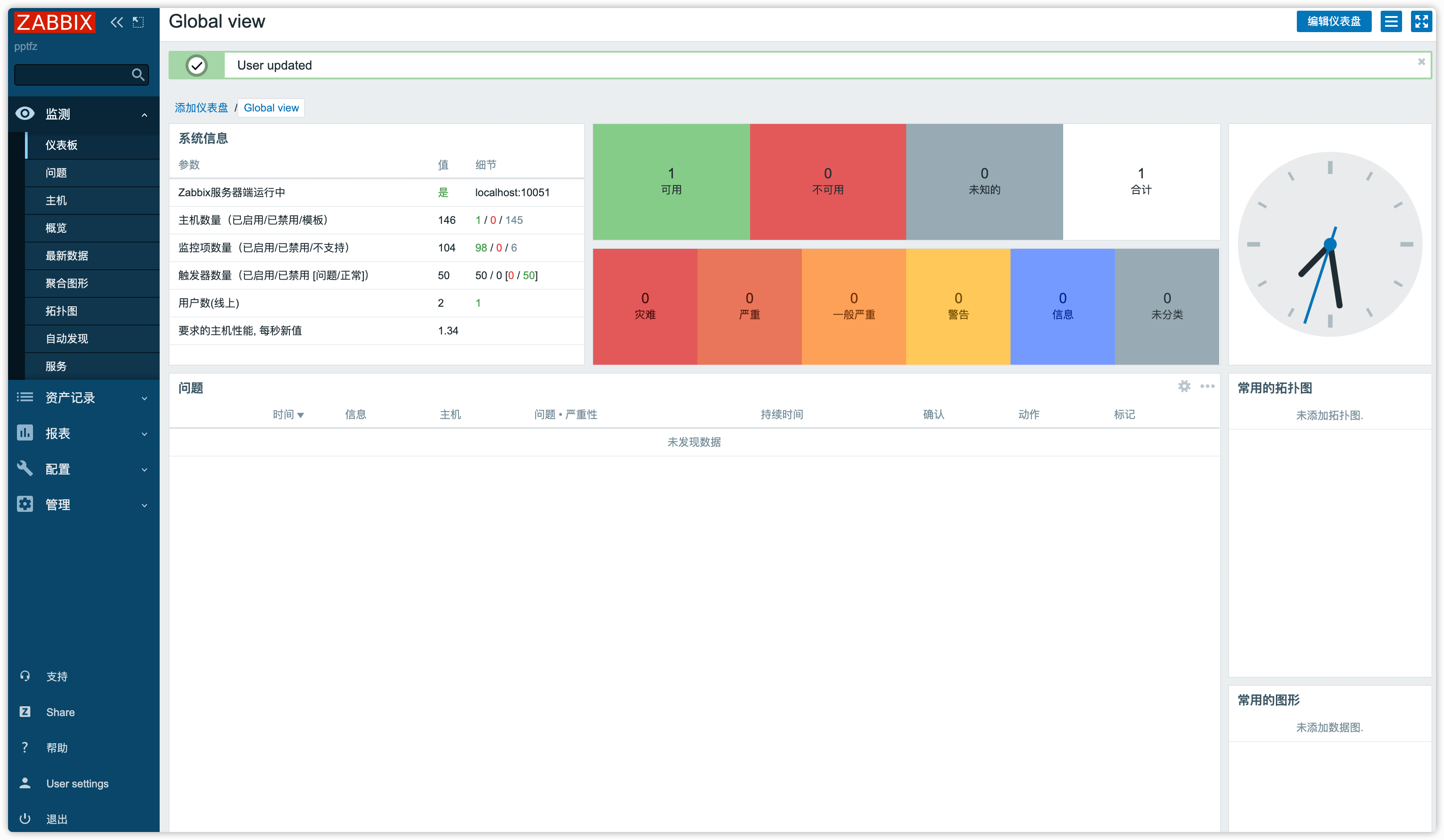
Task: Click the 报表 bar chart icon
Action: pos(25,432)
